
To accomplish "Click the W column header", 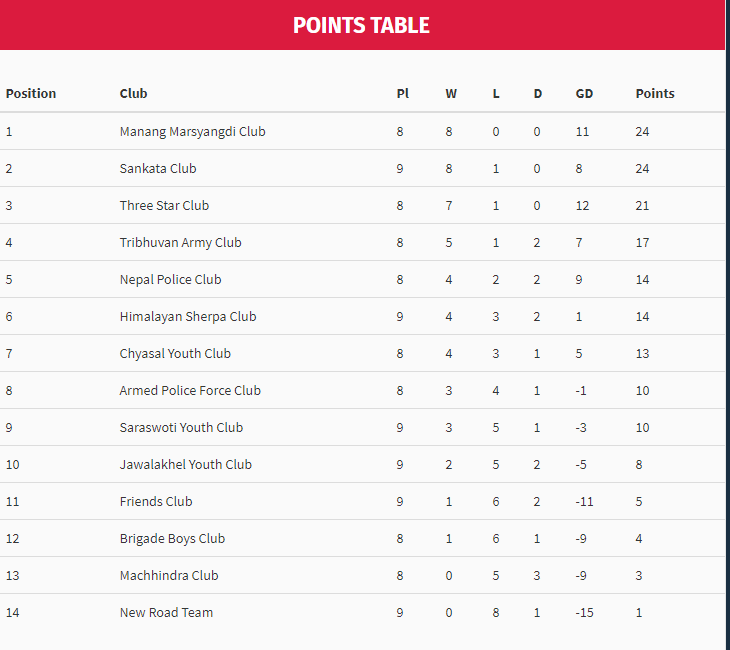I will pyautogui.click(x=451, y=93).
